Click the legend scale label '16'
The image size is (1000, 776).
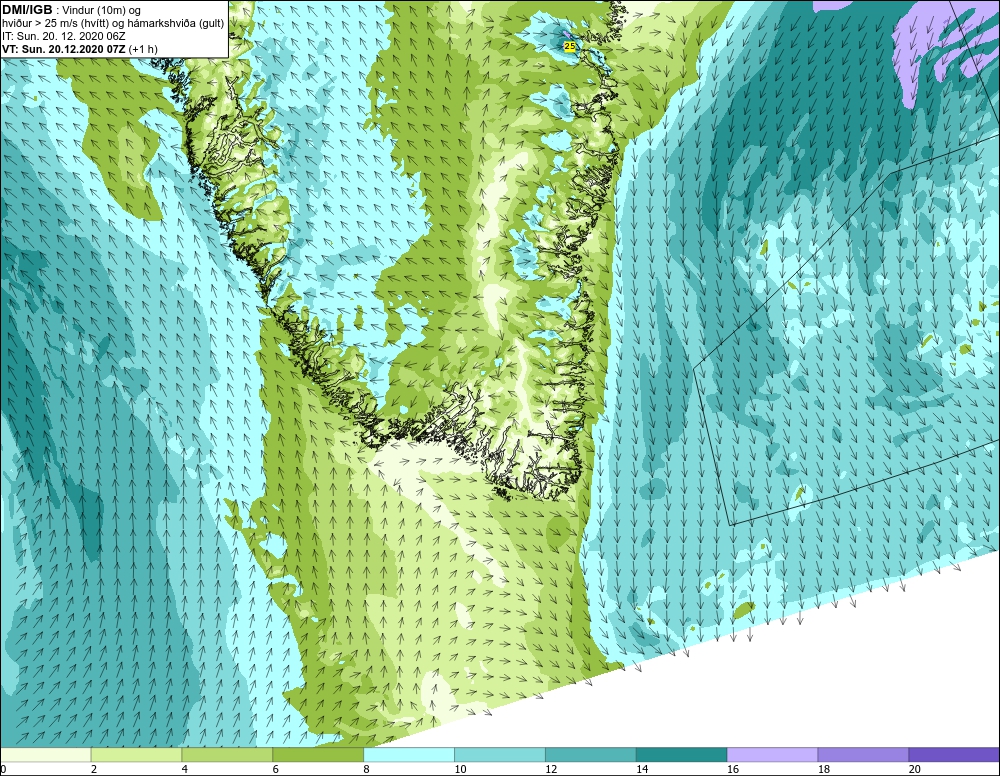click(x=733, y=770)
